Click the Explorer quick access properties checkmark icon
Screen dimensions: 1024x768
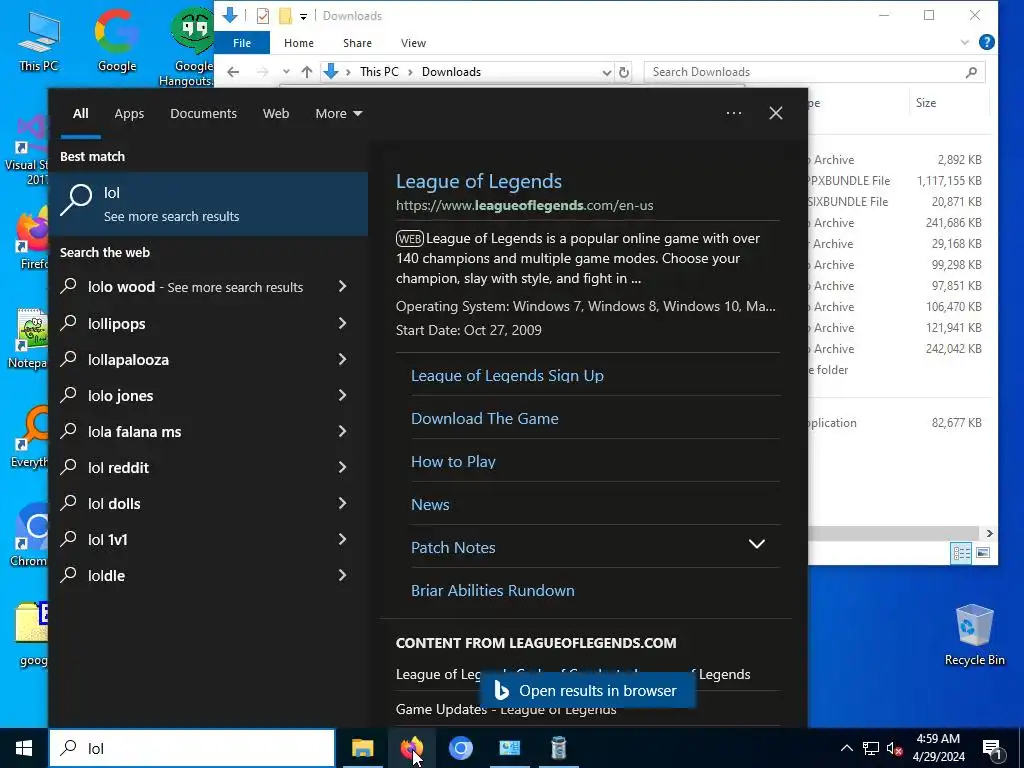[263, 16]
